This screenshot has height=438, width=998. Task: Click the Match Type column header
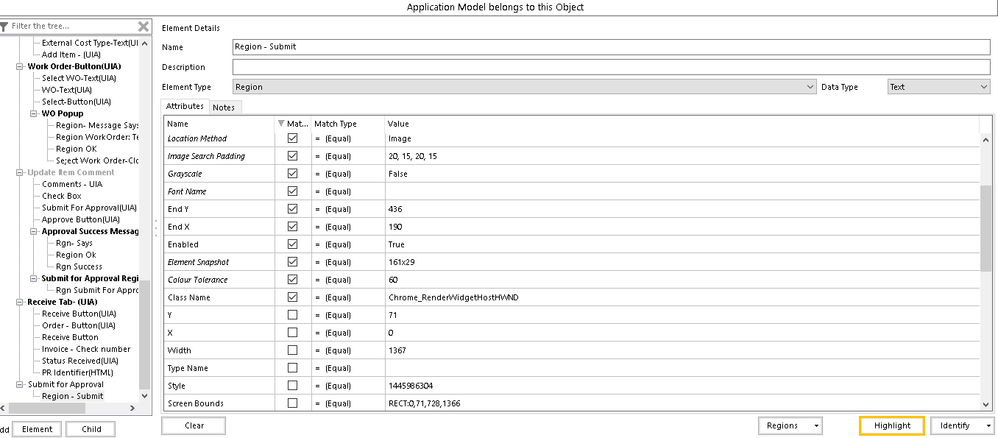click(348, 124)
